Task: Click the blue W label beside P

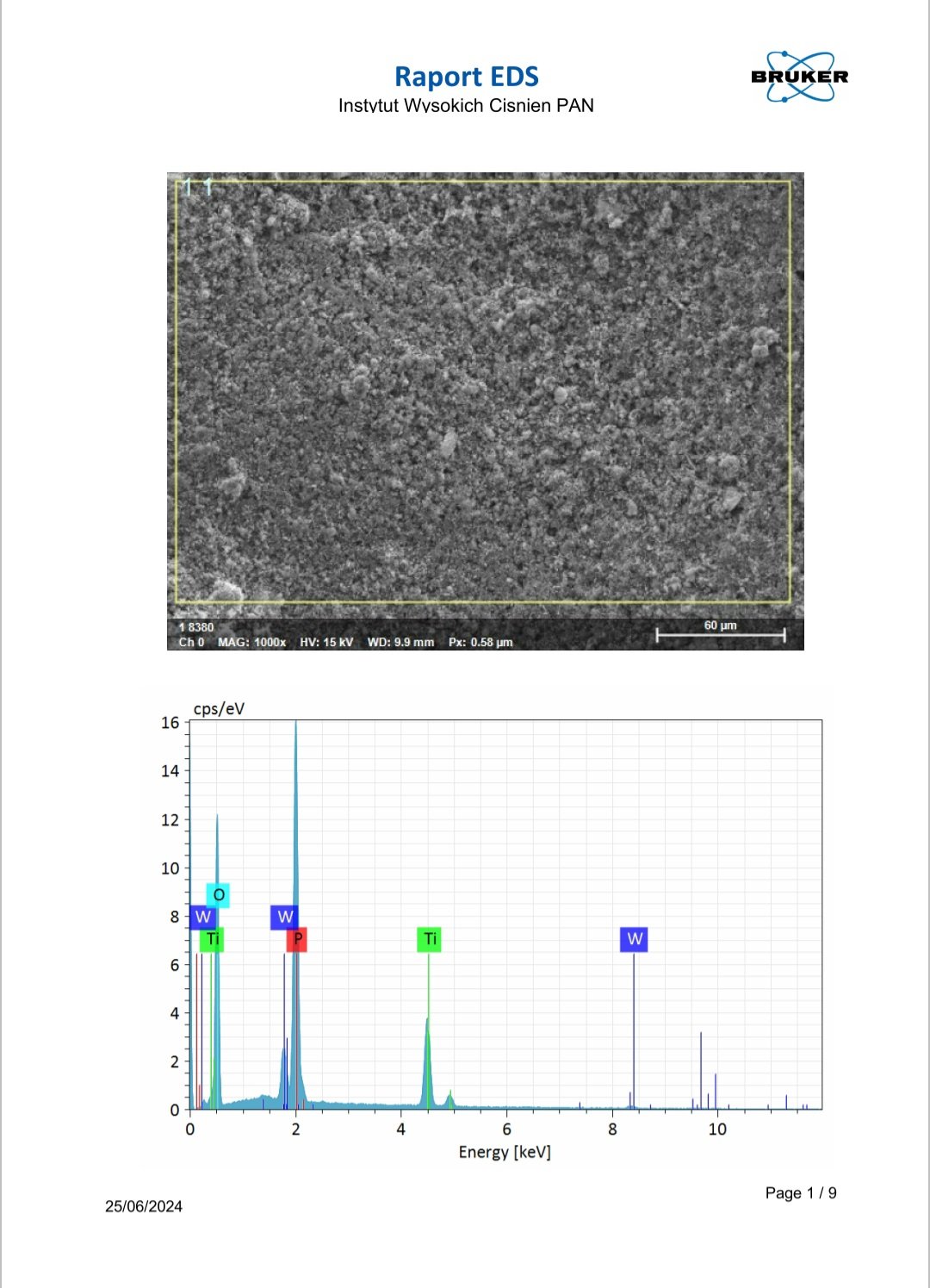Action: [284, 917]
